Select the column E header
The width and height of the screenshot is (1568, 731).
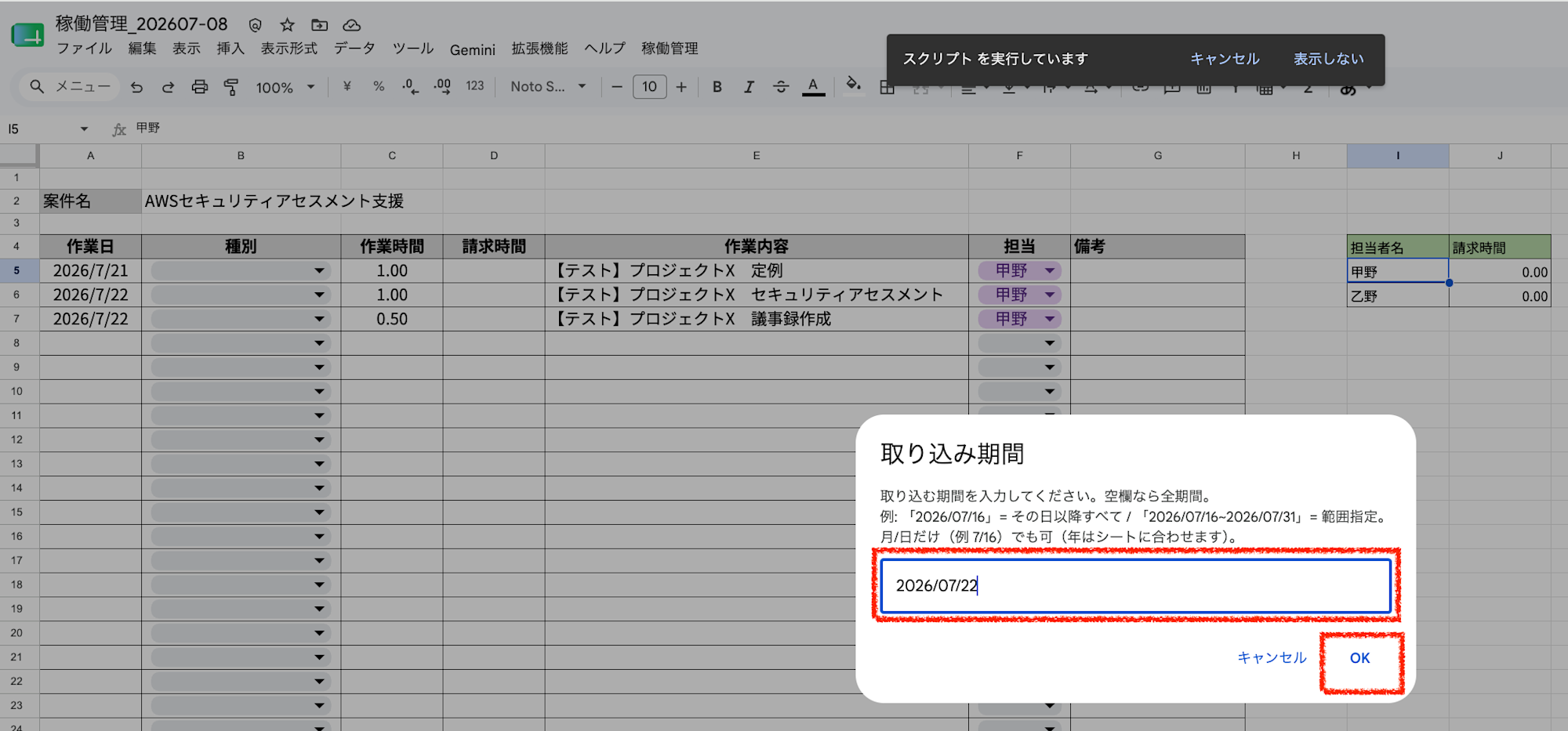coord(757,155)
